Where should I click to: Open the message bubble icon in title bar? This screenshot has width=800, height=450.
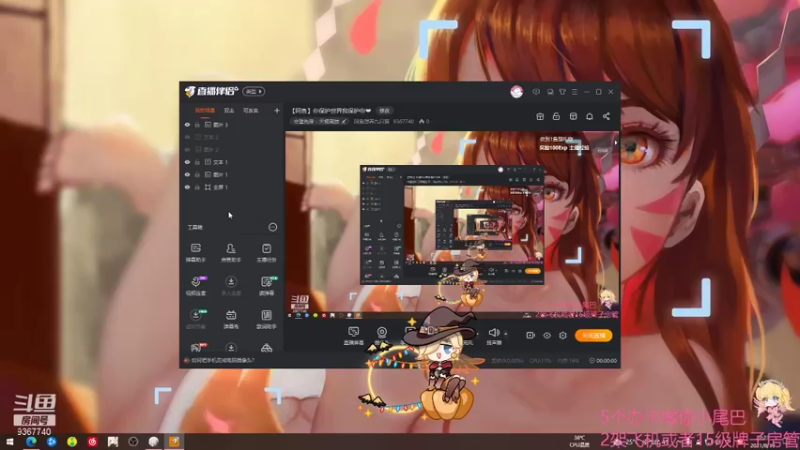pos(536,92)
